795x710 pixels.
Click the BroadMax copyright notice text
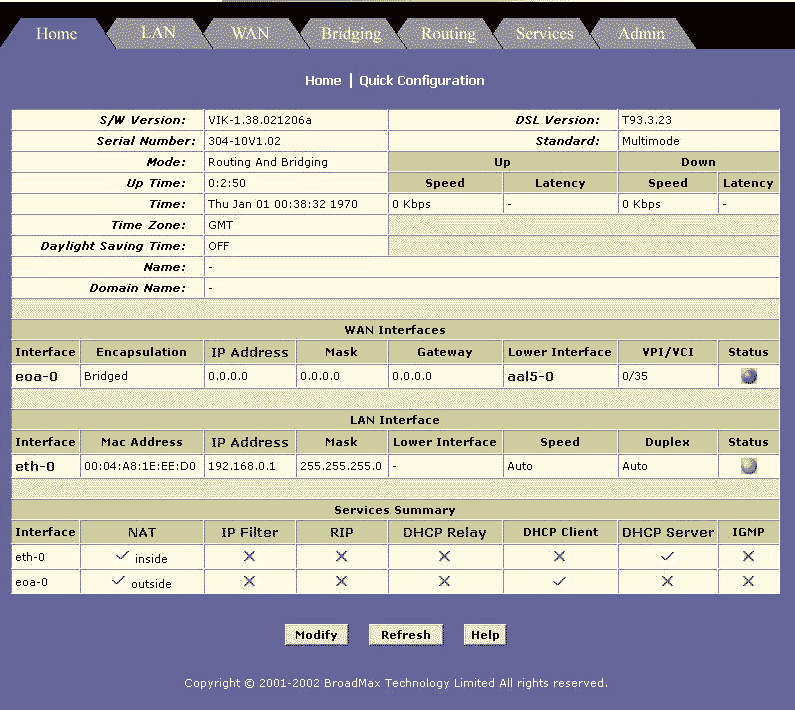point(395,683)
